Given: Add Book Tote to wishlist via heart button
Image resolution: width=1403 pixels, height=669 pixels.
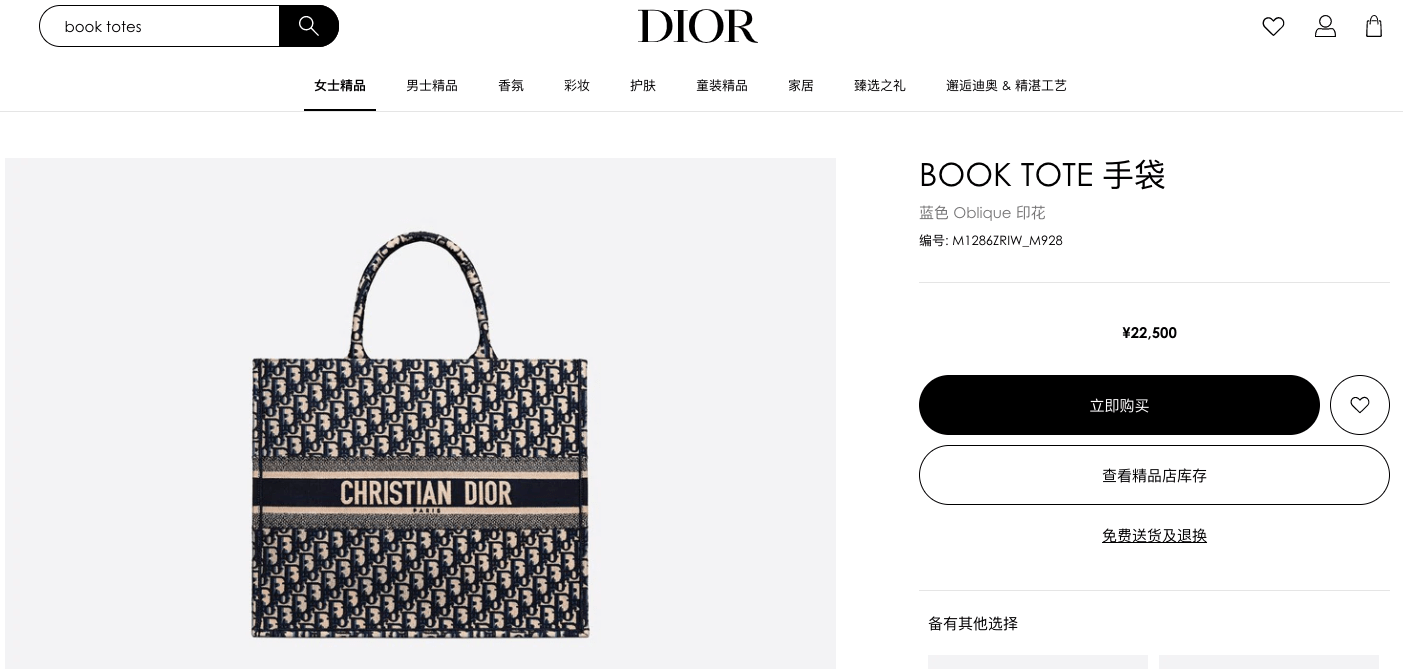Looking at the screenshot, I should (x=1360, y=405).
